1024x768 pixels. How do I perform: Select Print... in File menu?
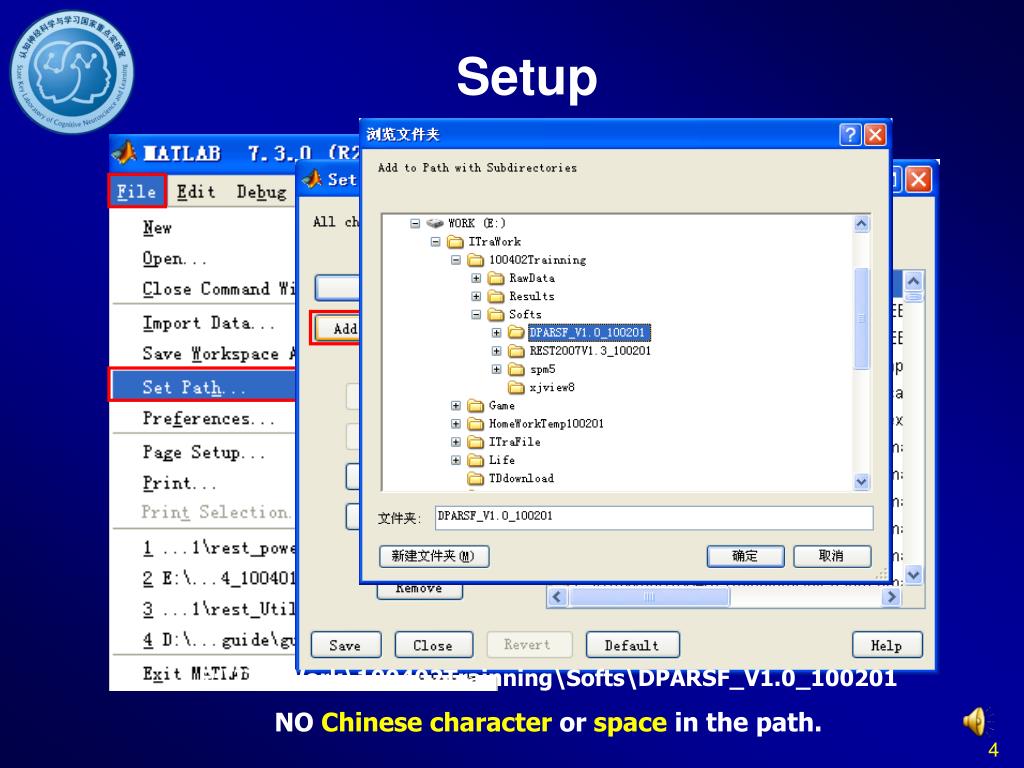coord(179,483)
